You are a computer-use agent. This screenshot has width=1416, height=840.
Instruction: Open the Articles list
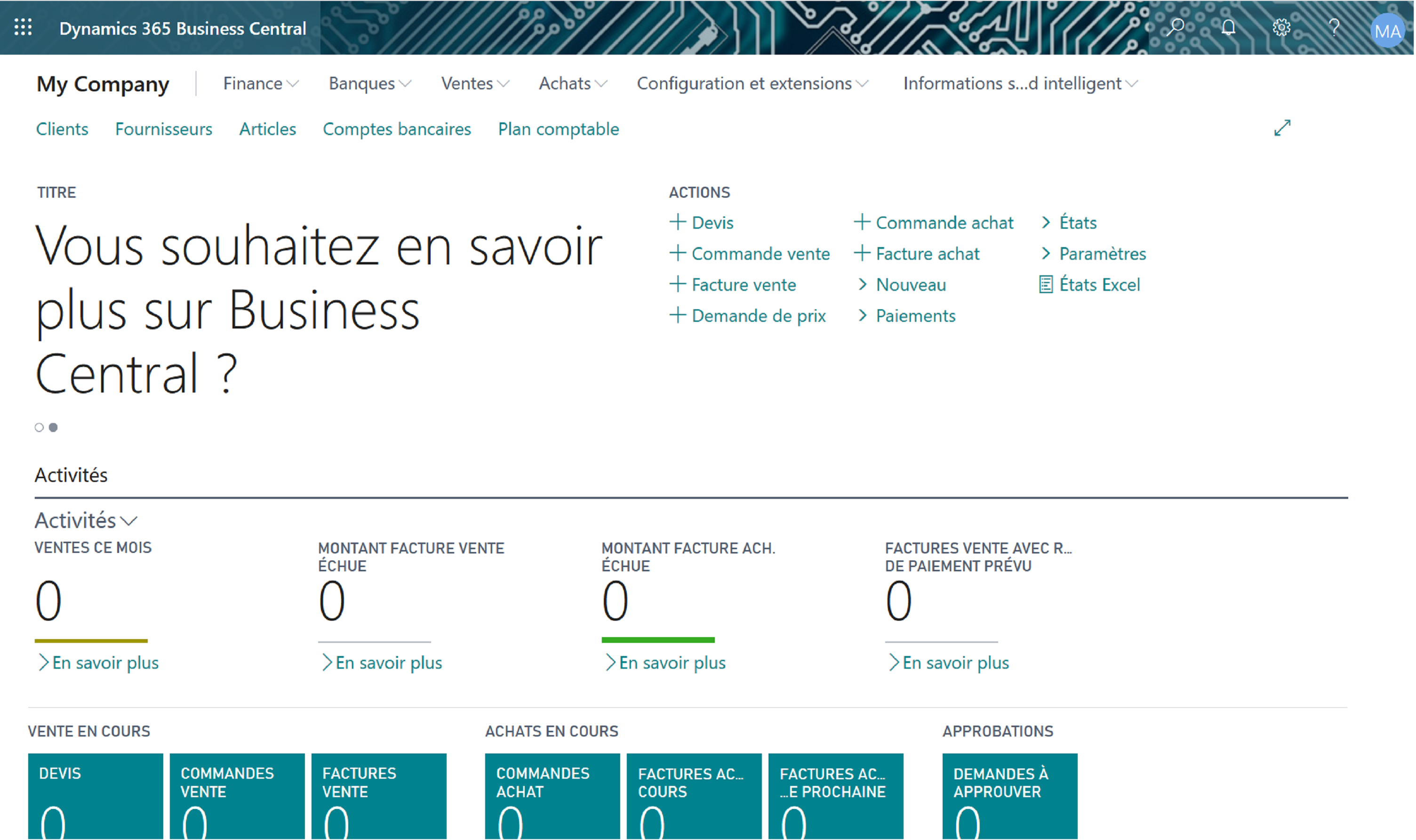(268, 129)
